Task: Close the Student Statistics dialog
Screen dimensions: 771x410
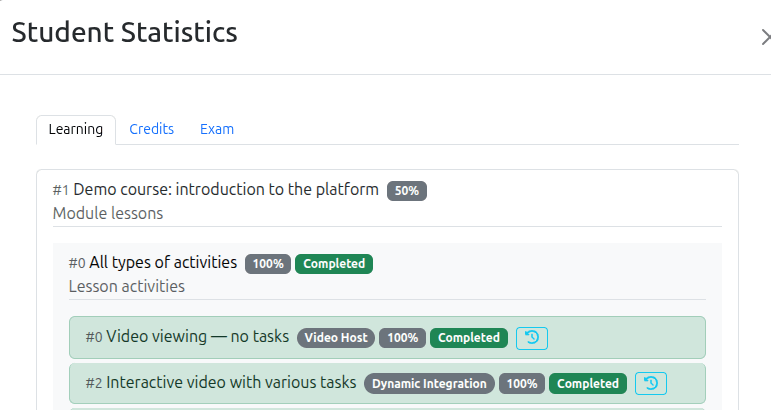Action: coord(766,37)
